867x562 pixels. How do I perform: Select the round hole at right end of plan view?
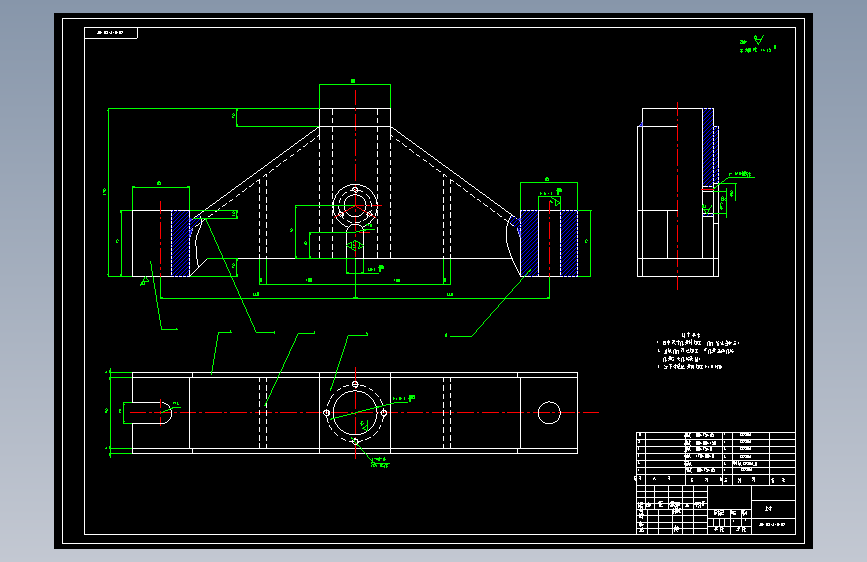click(549, 413)
